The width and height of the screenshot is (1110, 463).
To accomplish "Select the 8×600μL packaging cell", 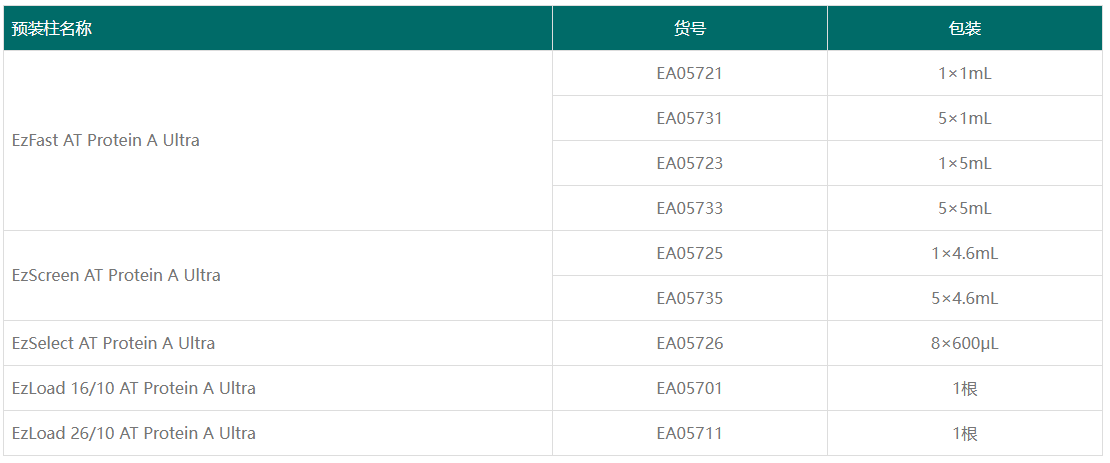I will click(964, 343).
